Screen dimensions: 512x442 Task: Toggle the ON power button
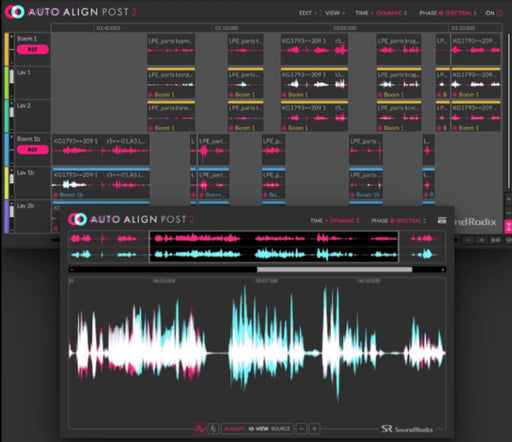point(494,13)
